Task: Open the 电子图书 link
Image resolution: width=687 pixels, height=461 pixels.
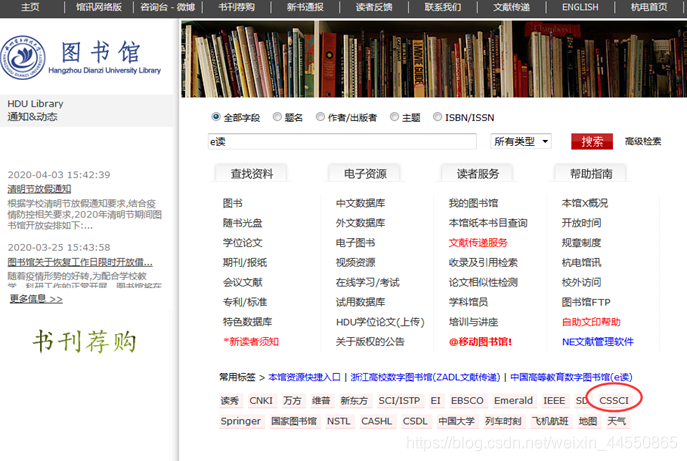Action: click(x=355, y=242)
